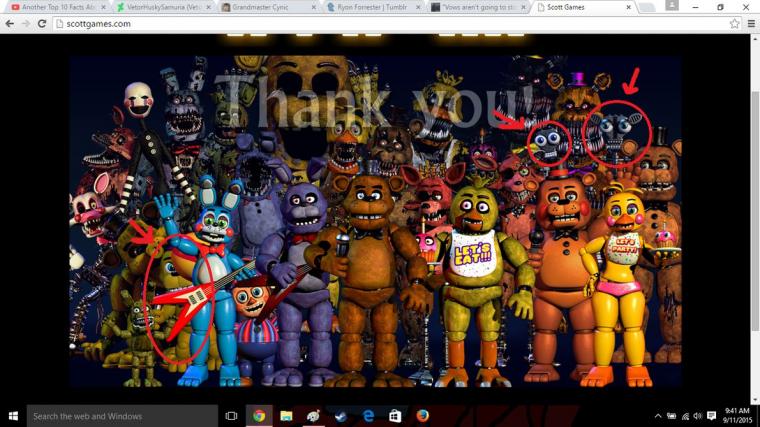Minimize the Chrome window

(696, 7)
